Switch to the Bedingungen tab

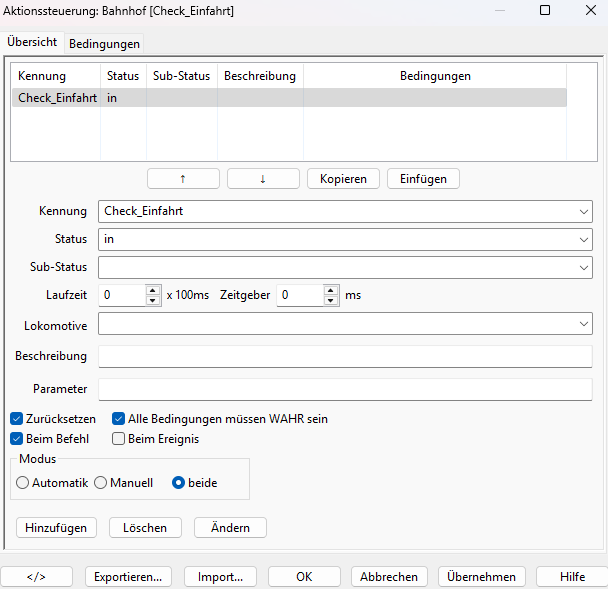104,44
